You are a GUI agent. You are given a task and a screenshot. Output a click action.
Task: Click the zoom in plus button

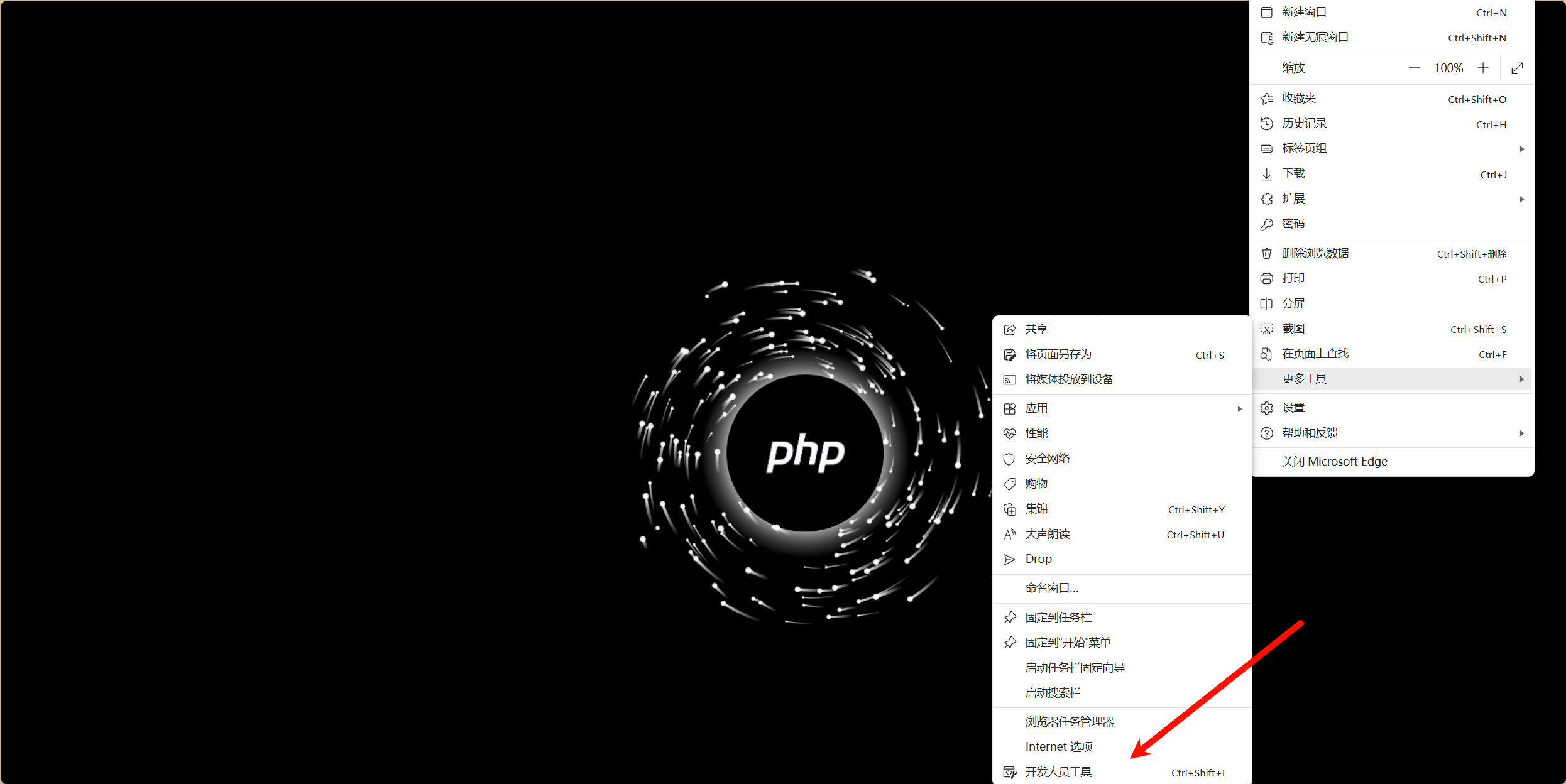[1483, 68]
